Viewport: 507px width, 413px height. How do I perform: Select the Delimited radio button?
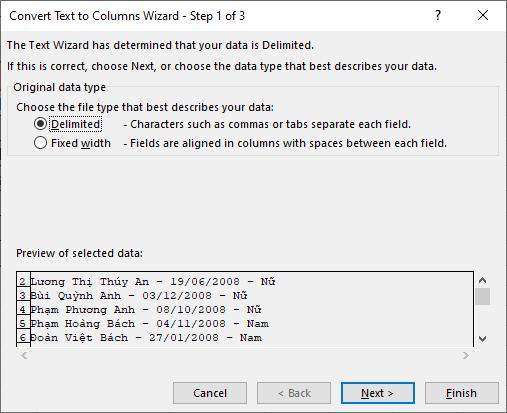click(x=40, y=124)
